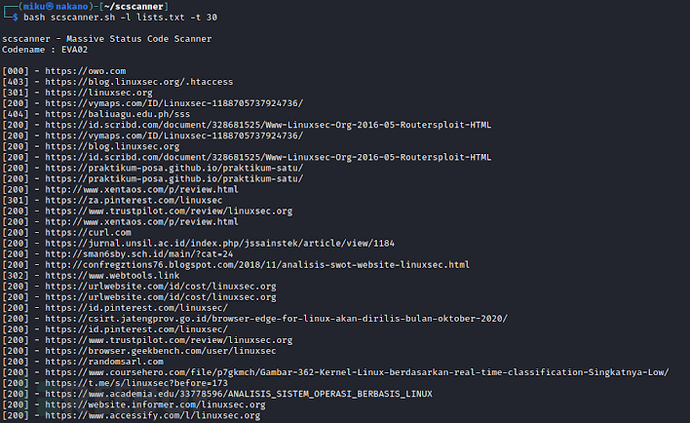Open the blog.linuxsec.org/.htaccess link

tap(139, 82)
